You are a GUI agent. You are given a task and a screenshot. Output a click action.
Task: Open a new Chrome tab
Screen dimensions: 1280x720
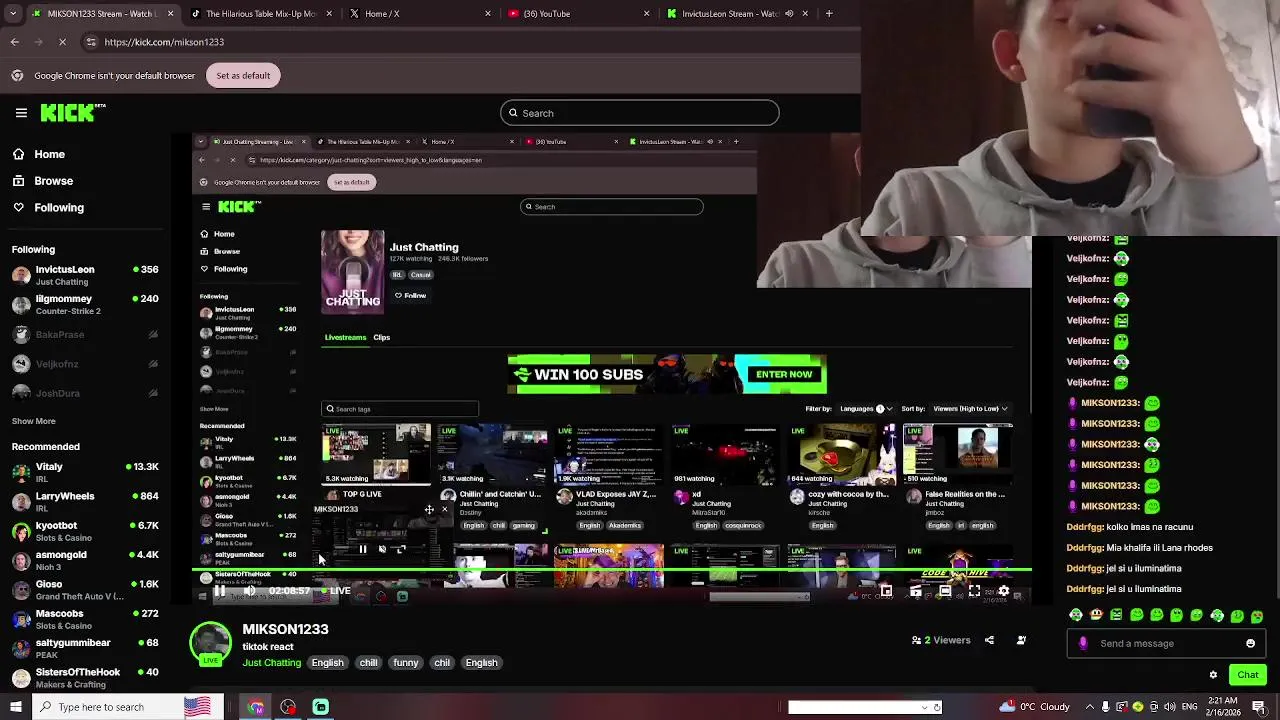[x=829, y=14]
